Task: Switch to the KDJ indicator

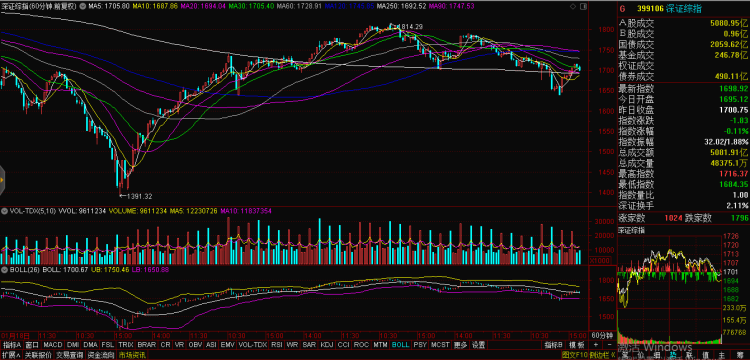Action: coord(327,345)
